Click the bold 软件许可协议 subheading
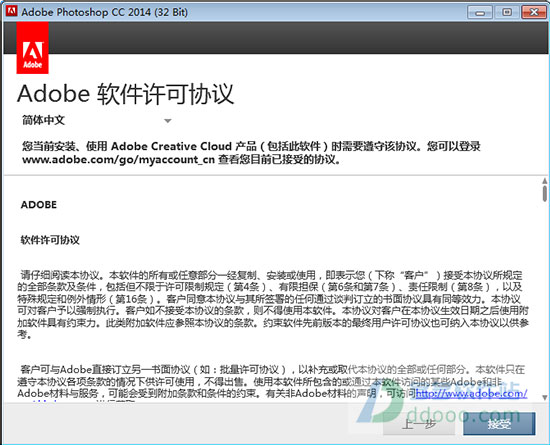 50,240
